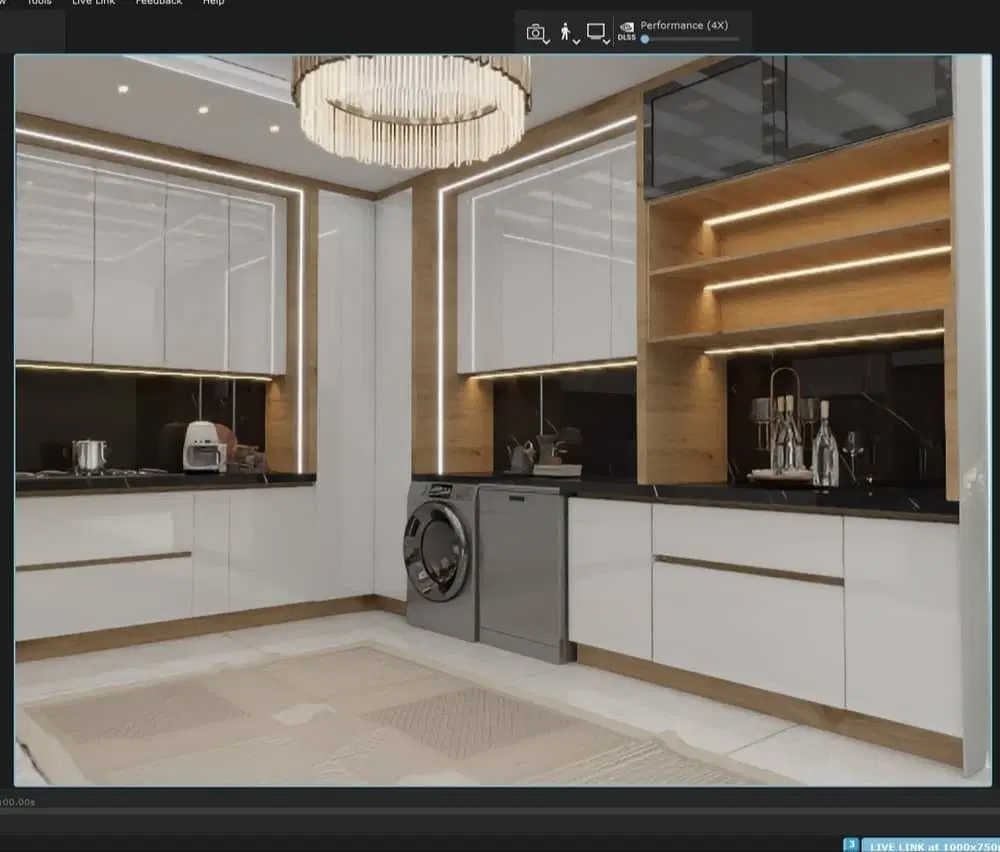Open the display monitor dropdown
Viewport: 1000px width, 852px height.
click(598, 33)
